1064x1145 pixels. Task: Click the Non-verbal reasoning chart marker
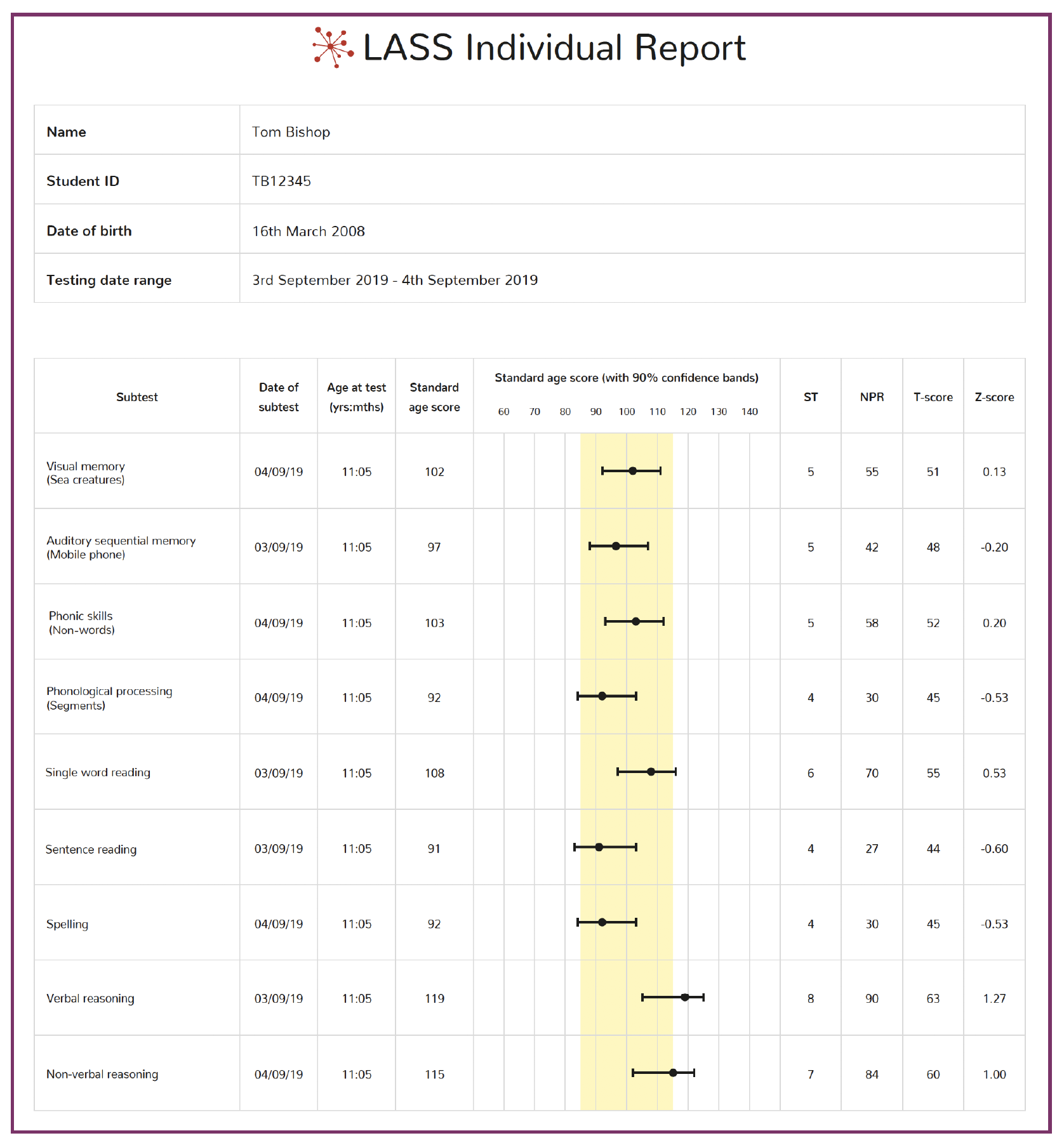673,1073
